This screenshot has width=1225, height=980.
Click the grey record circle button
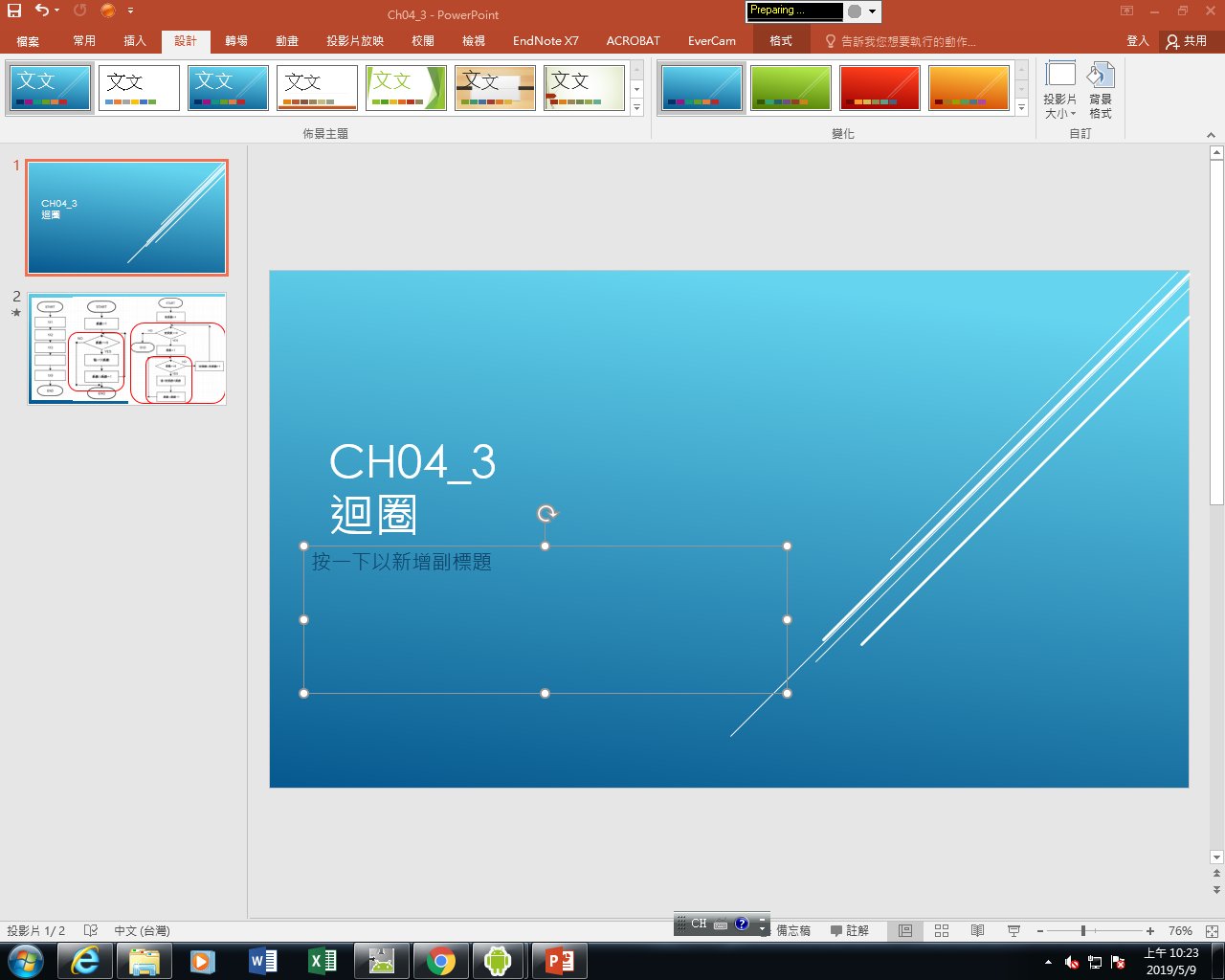(855, 11)
